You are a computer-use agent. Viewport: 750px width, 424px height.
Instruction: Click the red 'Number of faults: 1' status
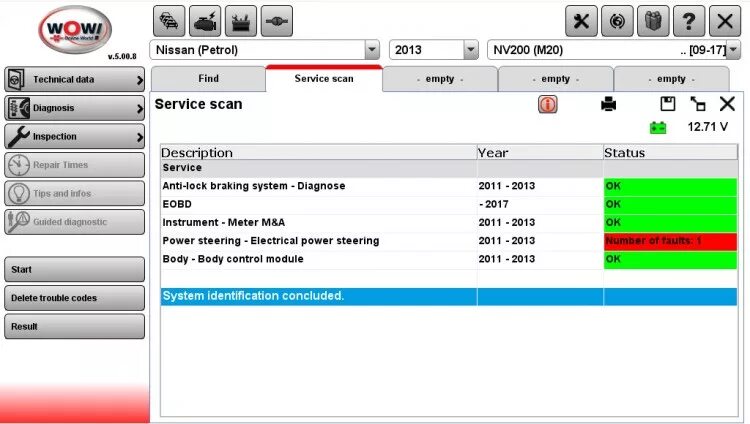(x=670, y=241)
